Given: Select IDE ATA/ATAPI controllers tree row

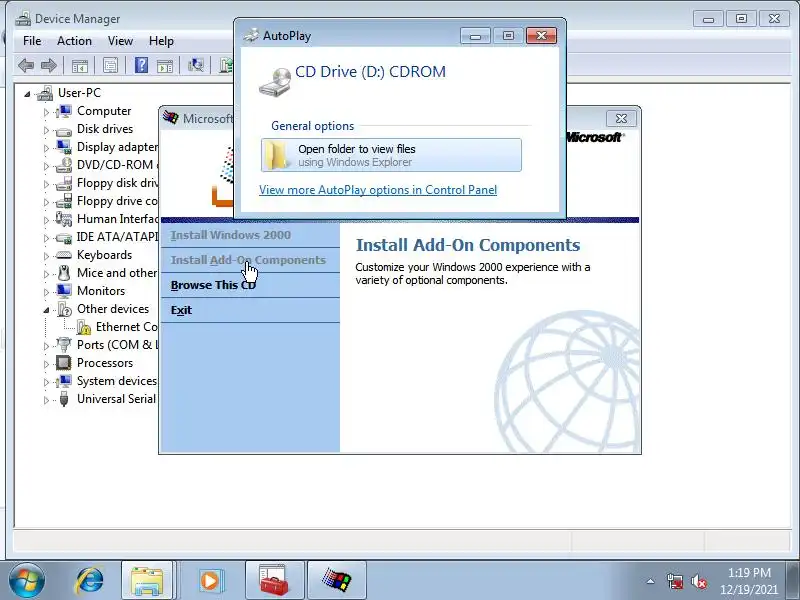Looking at the screenshot, I should pyautogui.click(x=117, y=237).
